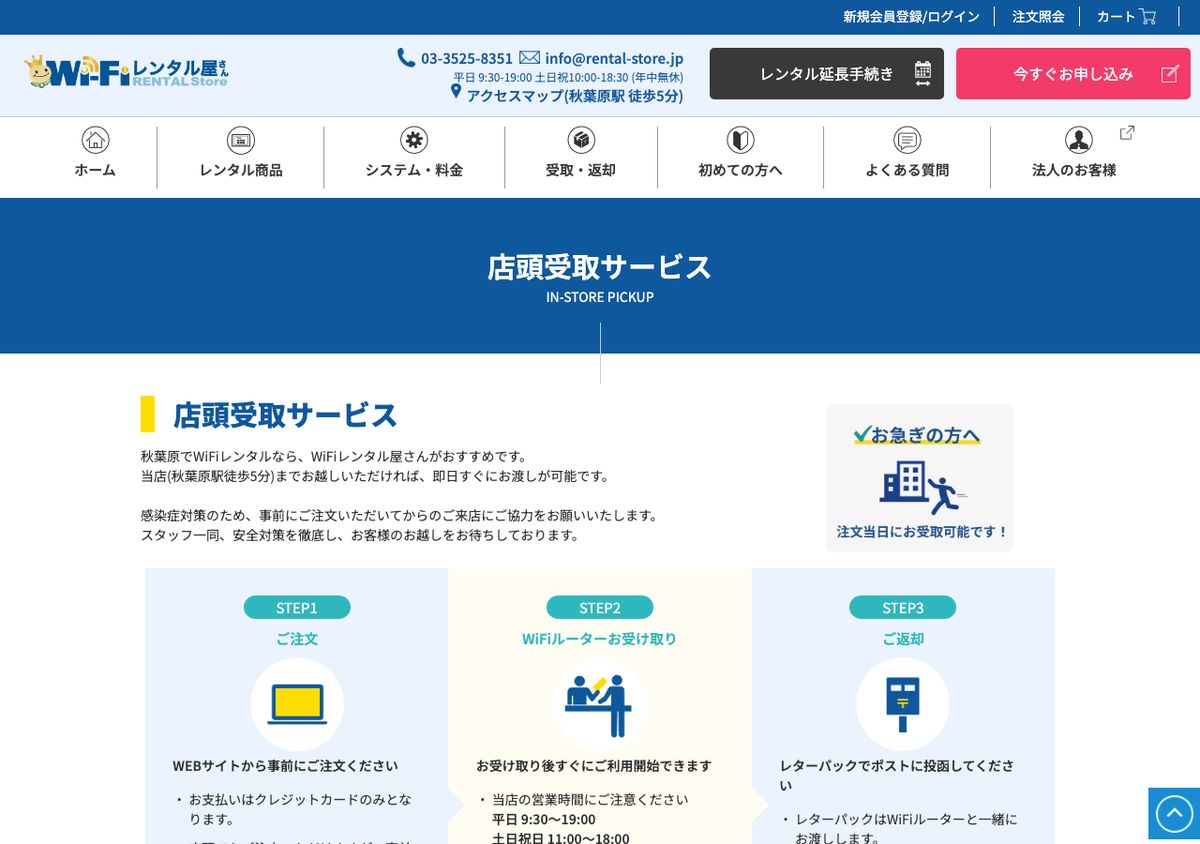Image resolution: width=1200 pixels, height=844 pixels.
Task: Click the laptop icon in STEP1
Action: (297, 704)
